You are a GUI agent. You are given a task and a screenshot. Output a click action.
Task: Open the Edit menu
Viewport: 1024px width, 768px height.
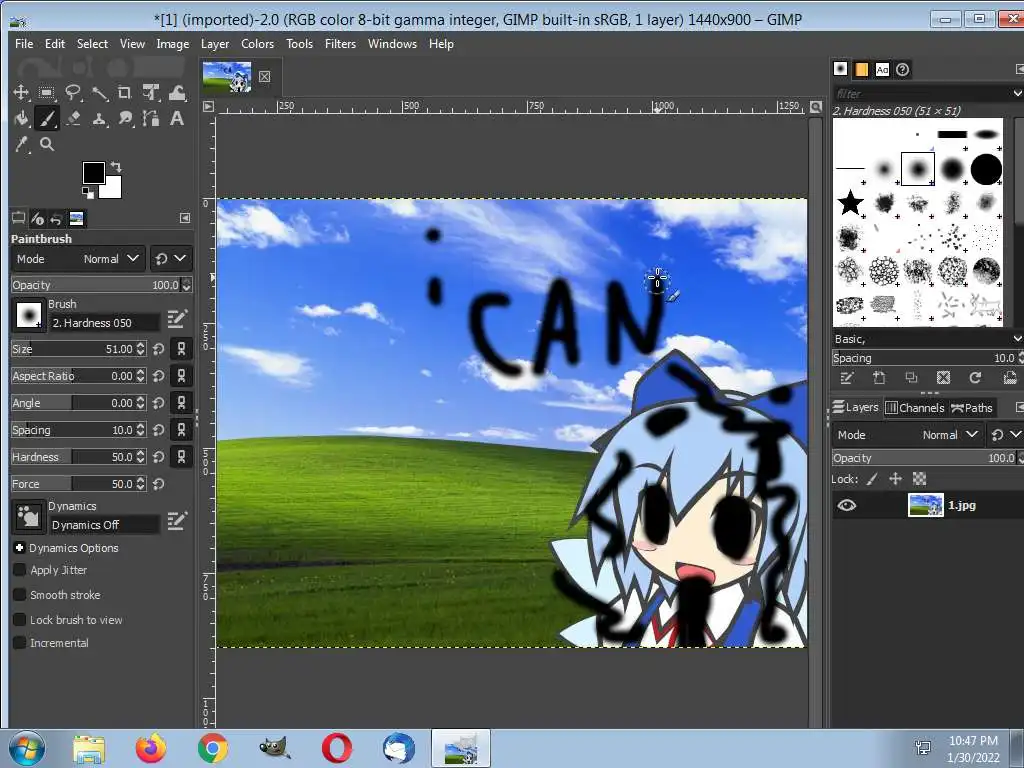[x=55, y=44]
